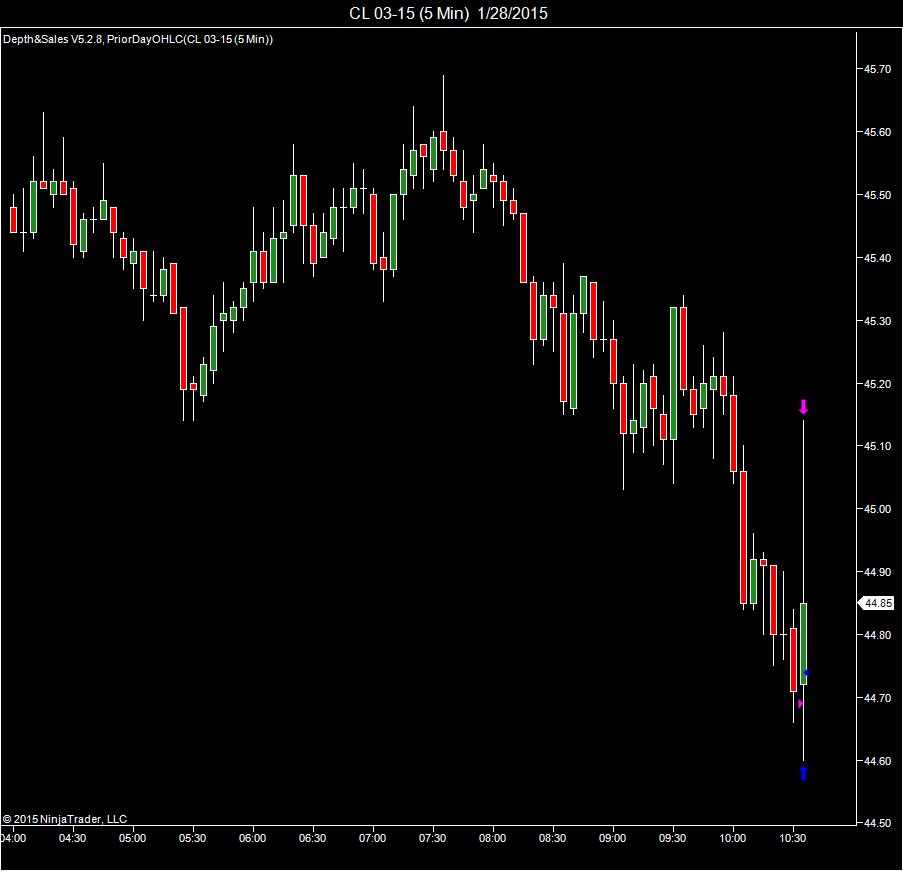903x871 pixels.
Task: Click the 10:30 time axis label
Action: click(792, 838)
